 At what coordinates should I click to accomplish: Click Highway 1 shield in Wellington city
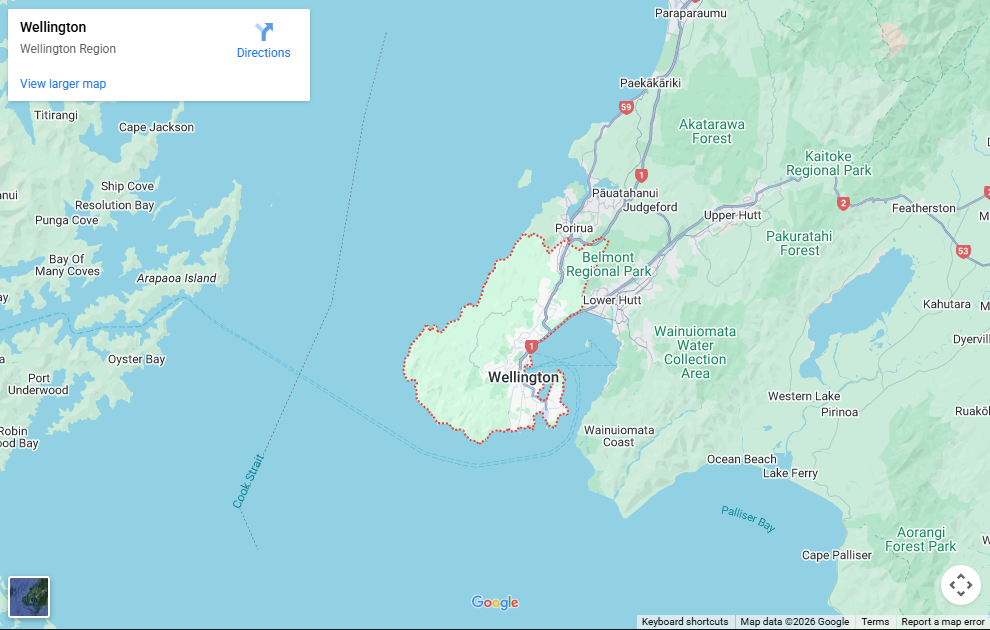531,346
